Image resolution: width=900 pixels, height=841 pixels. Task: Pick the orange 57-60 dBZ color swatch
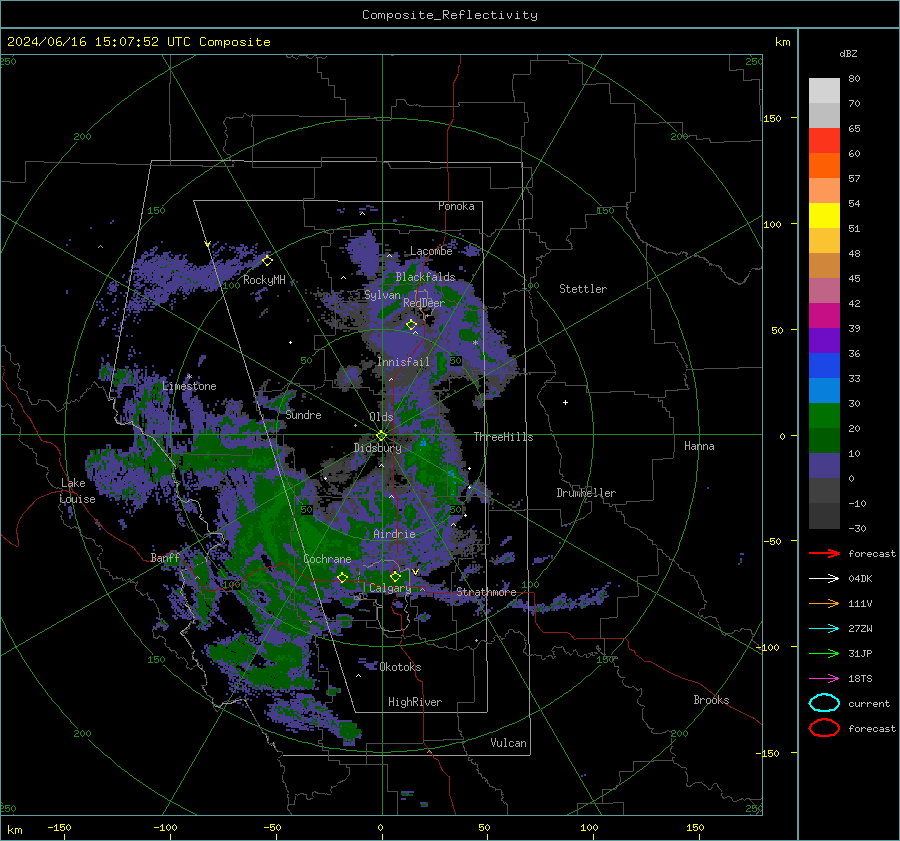pyautogui.click(x=824, y=166)
